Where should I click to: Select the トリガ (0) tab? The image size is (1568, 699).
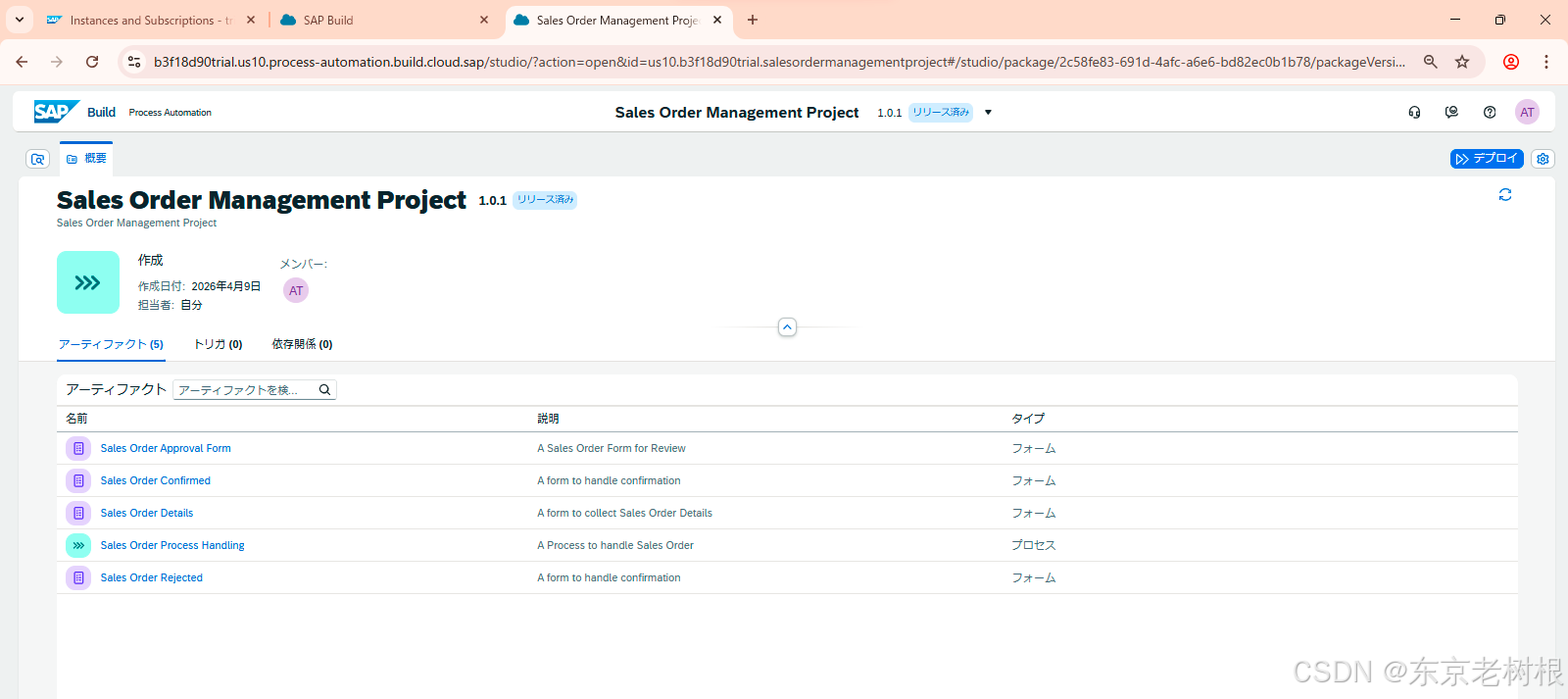(x=218, y=344)
